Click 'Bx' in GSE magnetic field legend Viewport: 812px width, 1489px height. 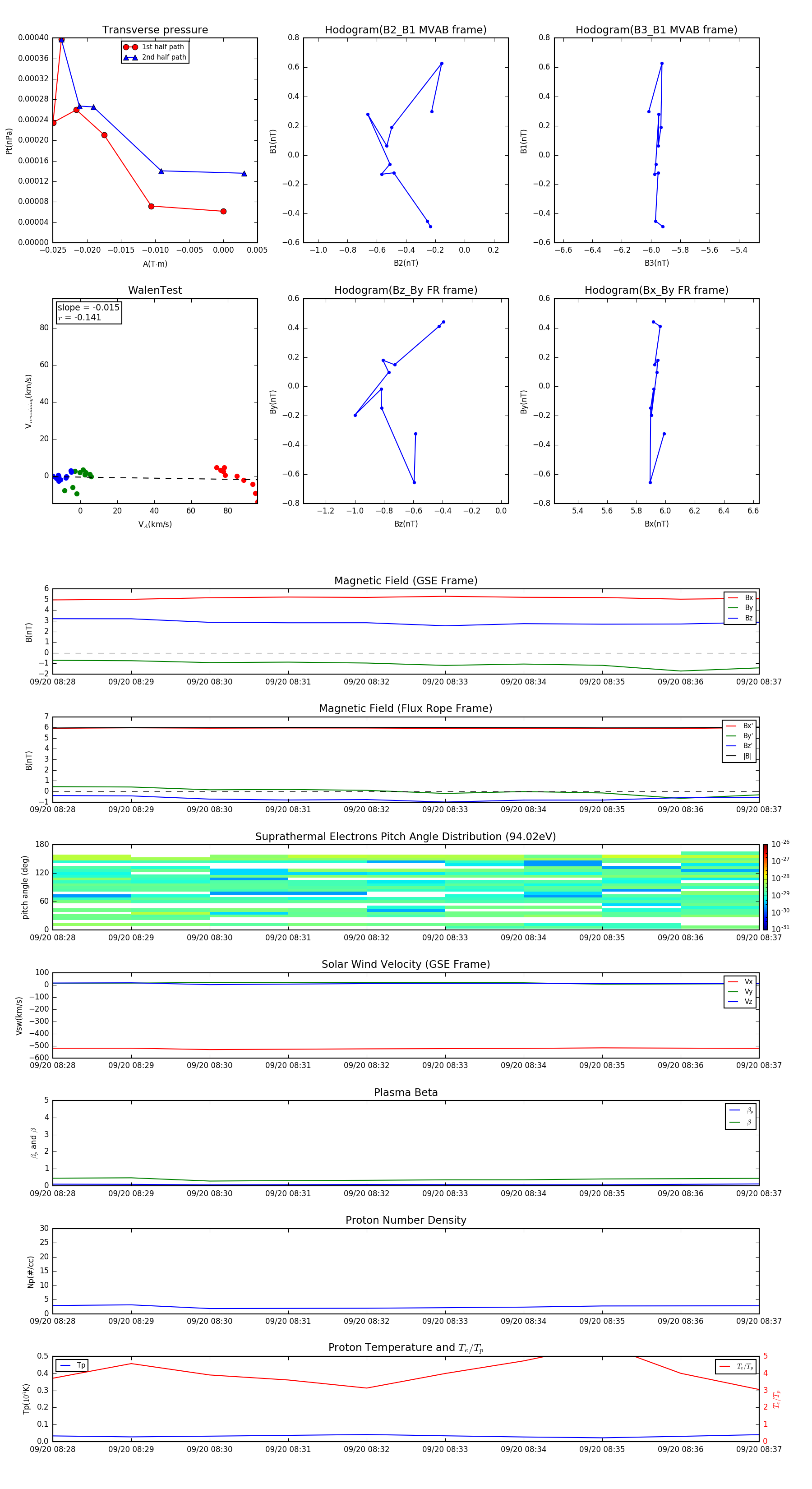[x=740, y=598]
